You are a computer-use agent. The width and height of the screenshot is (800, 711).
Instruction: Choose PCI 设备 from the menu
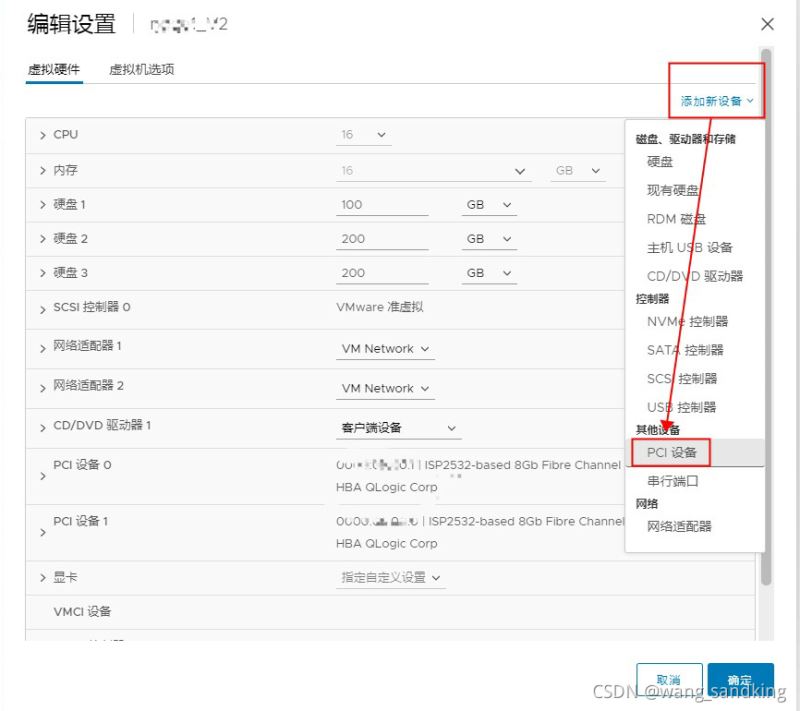pos(671,453)
